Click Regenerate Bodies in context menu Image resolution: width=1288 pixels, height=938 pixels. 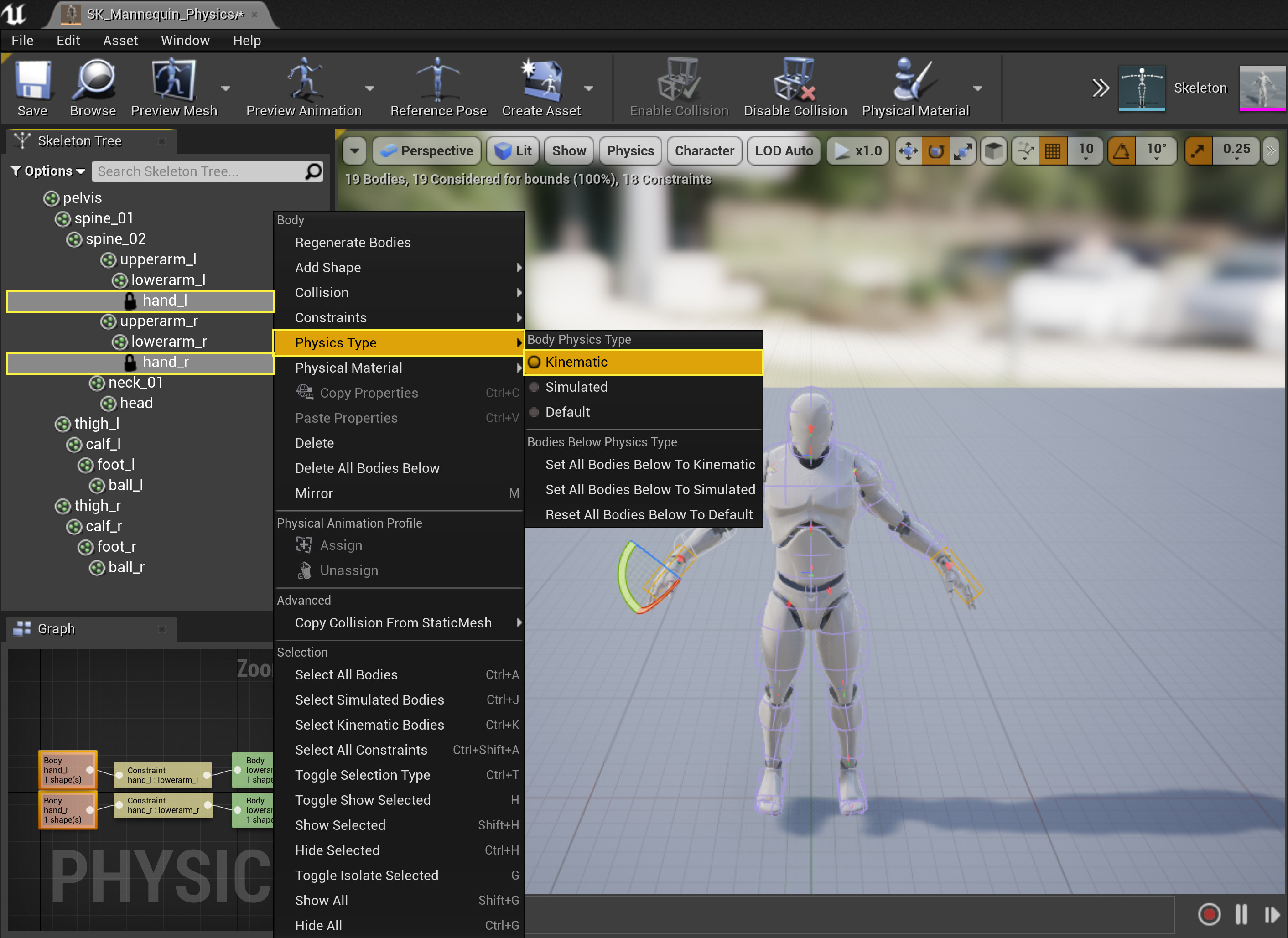coord(352,243)
